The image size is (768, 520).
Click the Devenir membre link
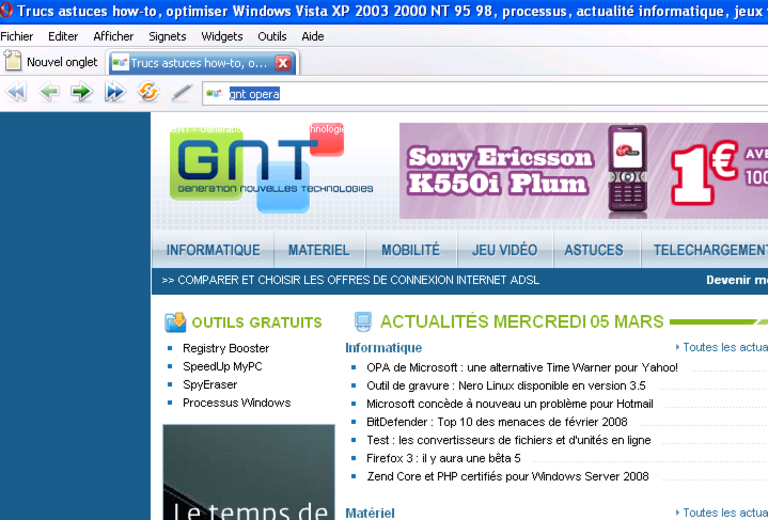pyautogui.click(x=737, y=280)
